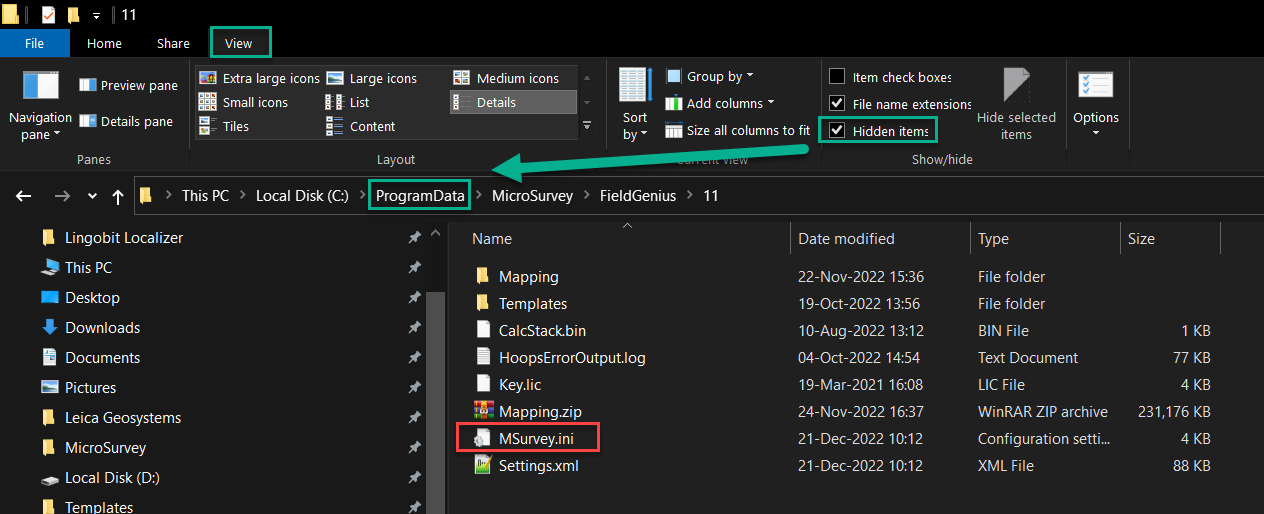This screenshot has width=1264, height=514.
Task: Uncheck File name extensions
Action: tap(837, 104)
